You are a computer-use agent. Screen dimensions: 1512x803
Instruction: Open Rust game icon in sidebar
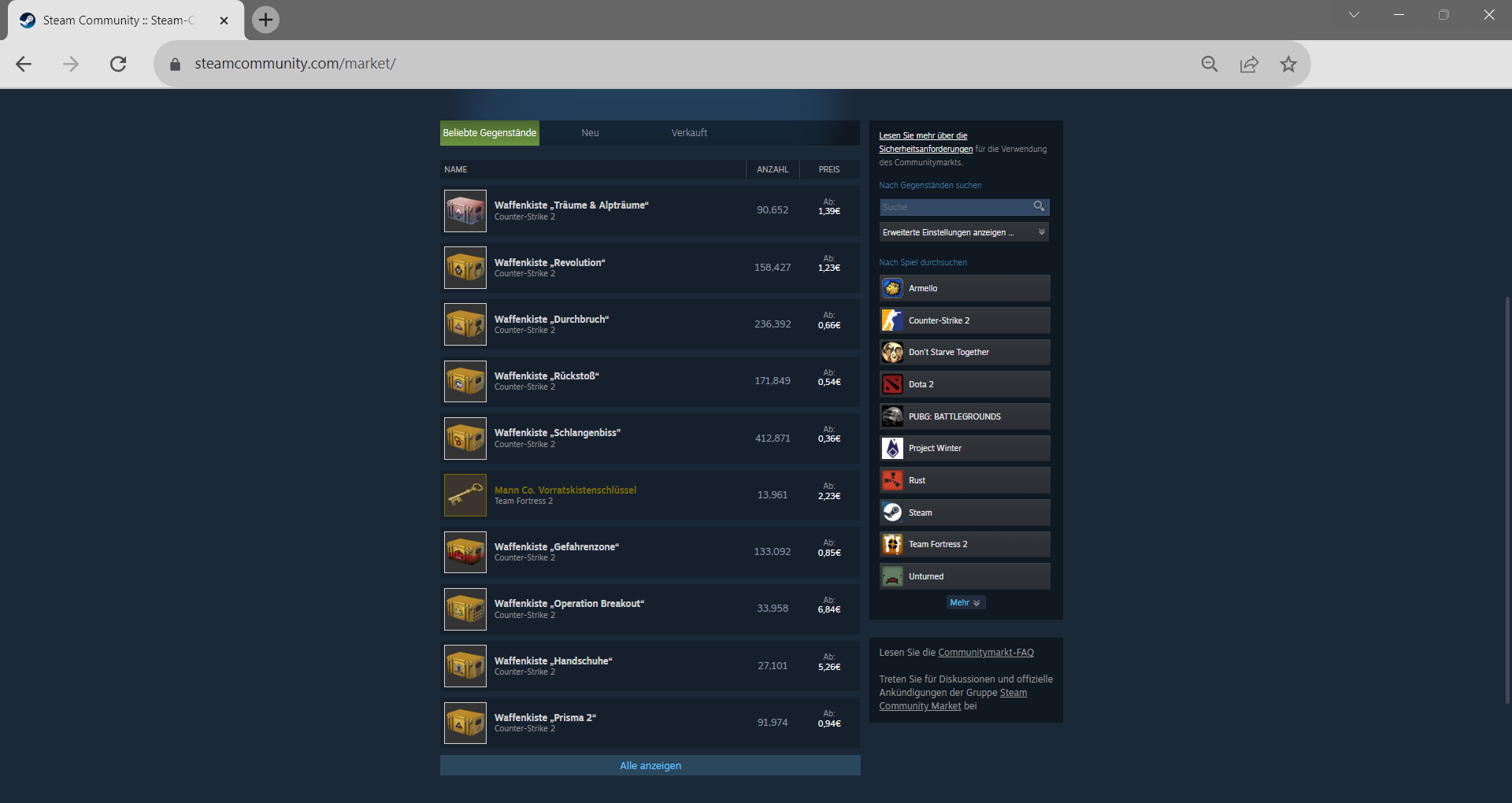tap(892, 480)
